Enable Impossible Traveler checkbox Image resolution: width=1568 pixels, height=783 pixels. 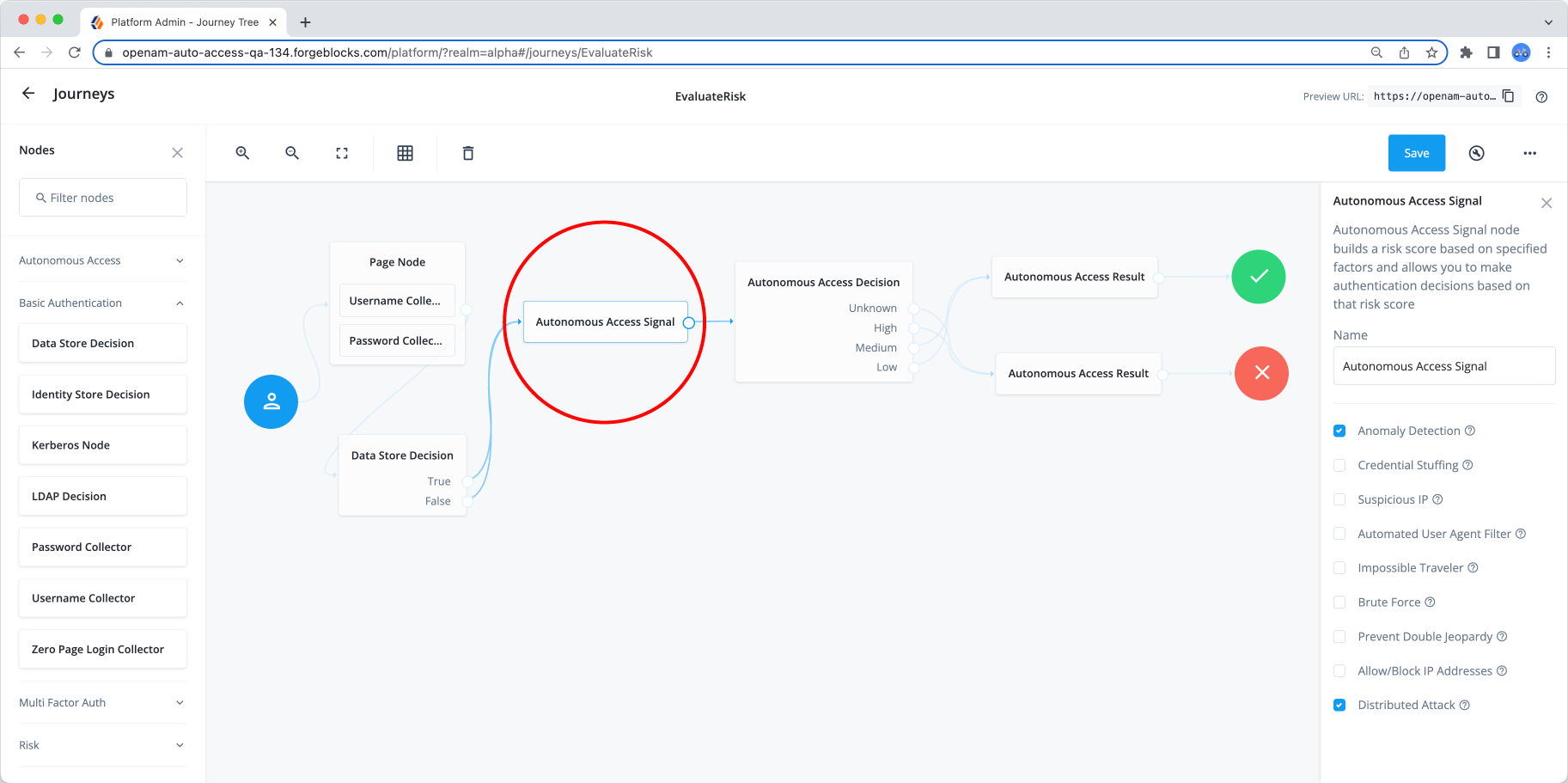(1339, 568)
